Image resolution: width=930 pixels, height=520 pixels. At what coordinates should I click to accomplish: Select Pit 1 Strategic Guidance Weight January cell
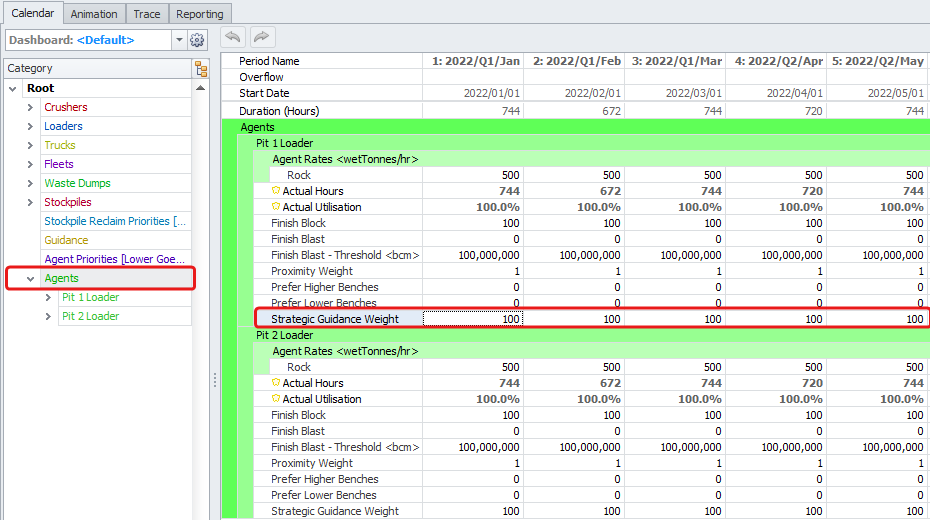click(472, 319)
